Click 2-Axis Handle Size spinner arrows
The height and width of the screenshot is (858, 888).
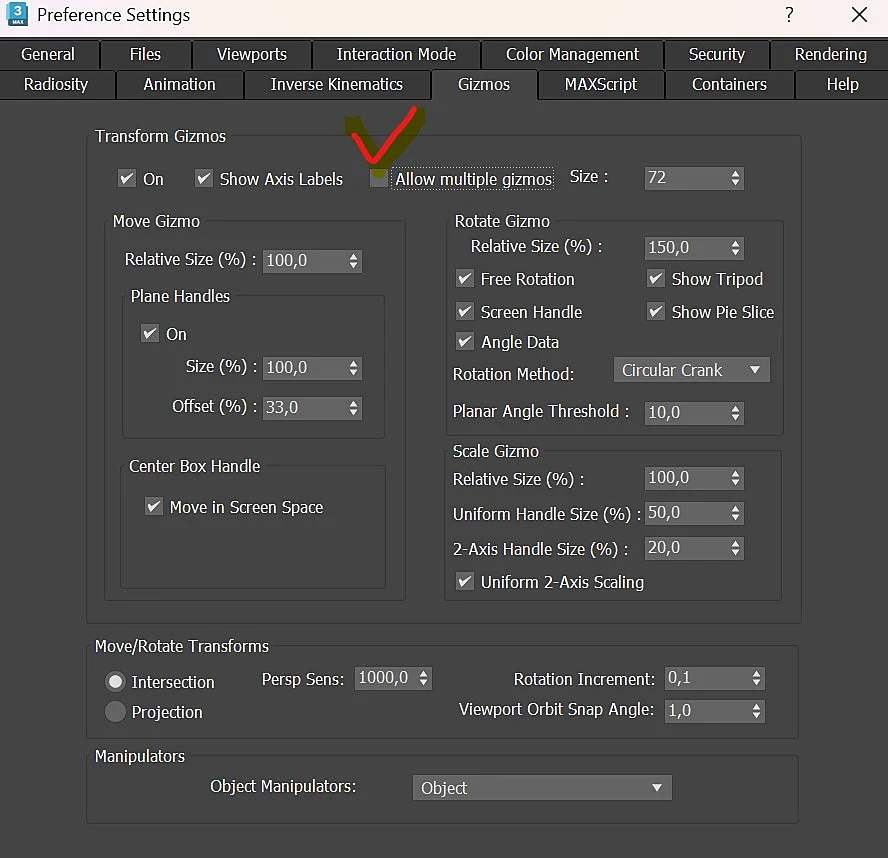click(735, 548)
